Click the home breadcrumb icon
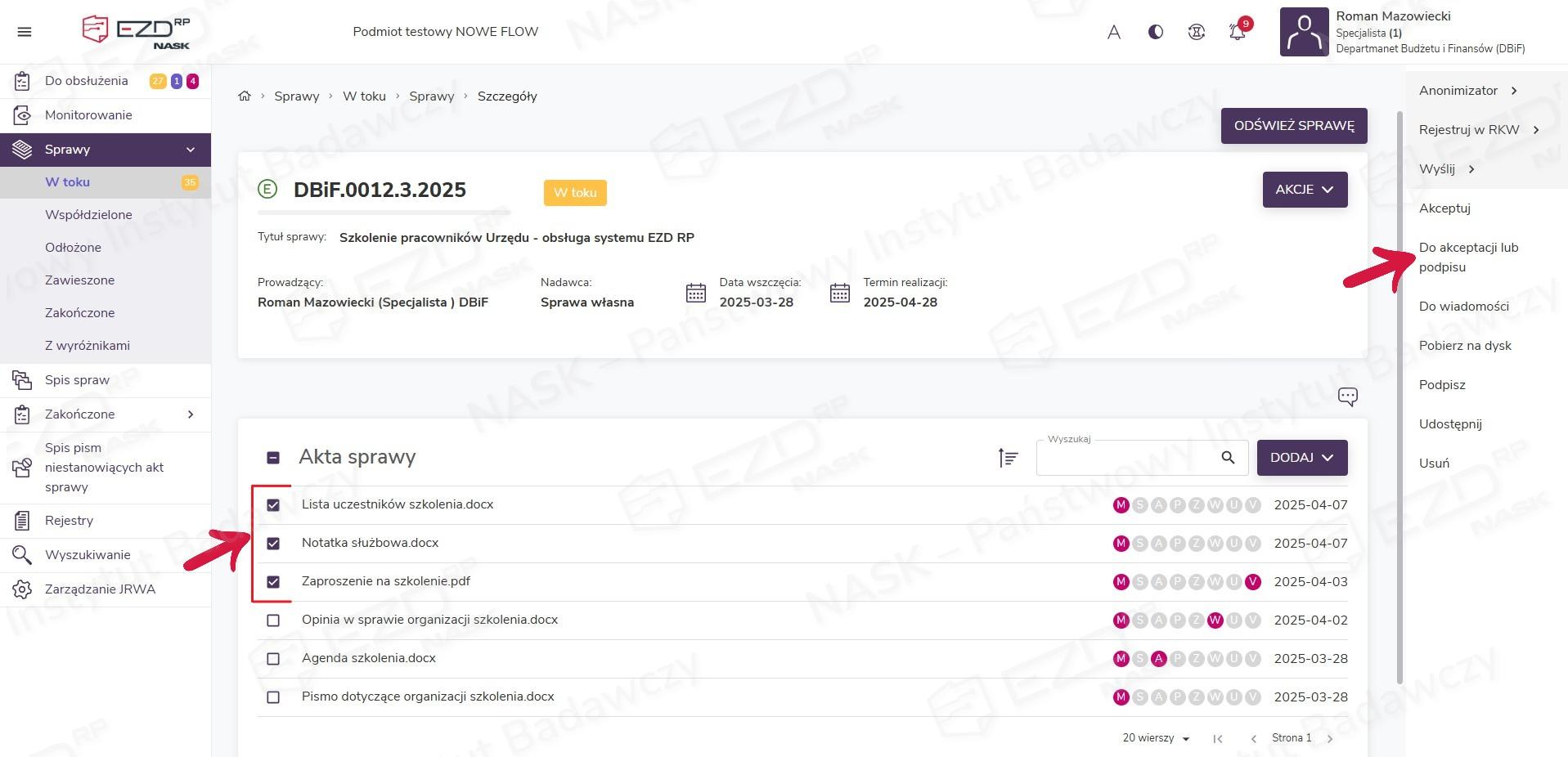Image resolution: width=1568 pixels, height=757 pixels. [244, 96]
